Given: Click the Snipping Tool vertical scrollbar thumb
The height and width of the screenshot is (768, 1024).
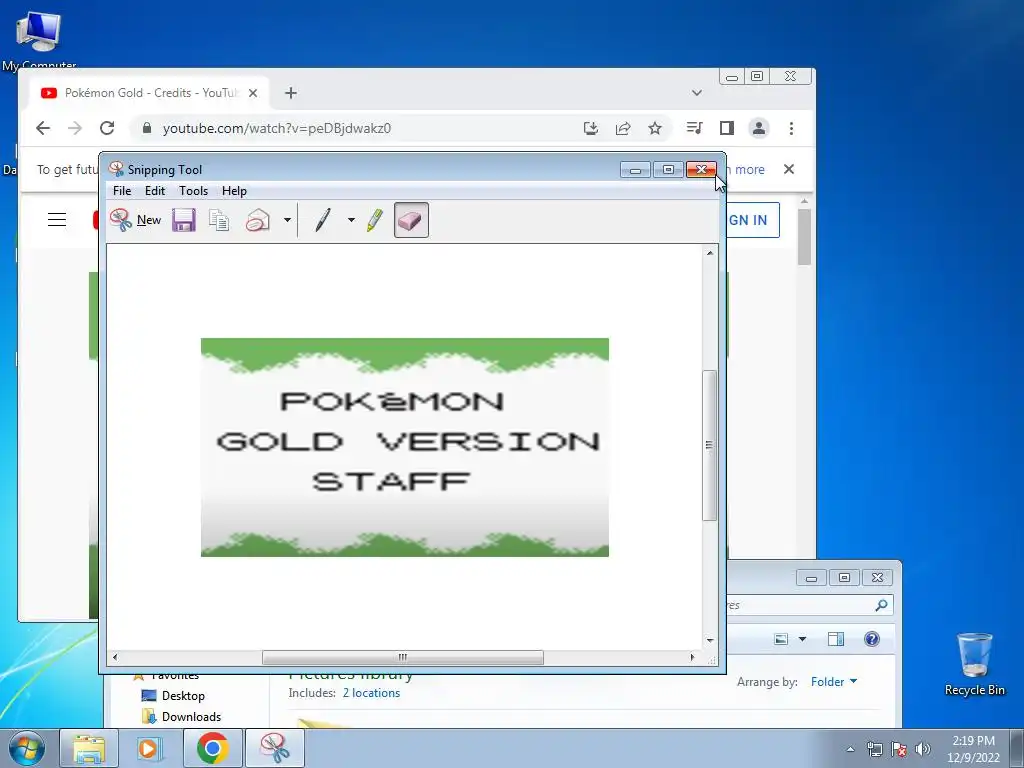Looking at the screenshot, I should point(710,445).
